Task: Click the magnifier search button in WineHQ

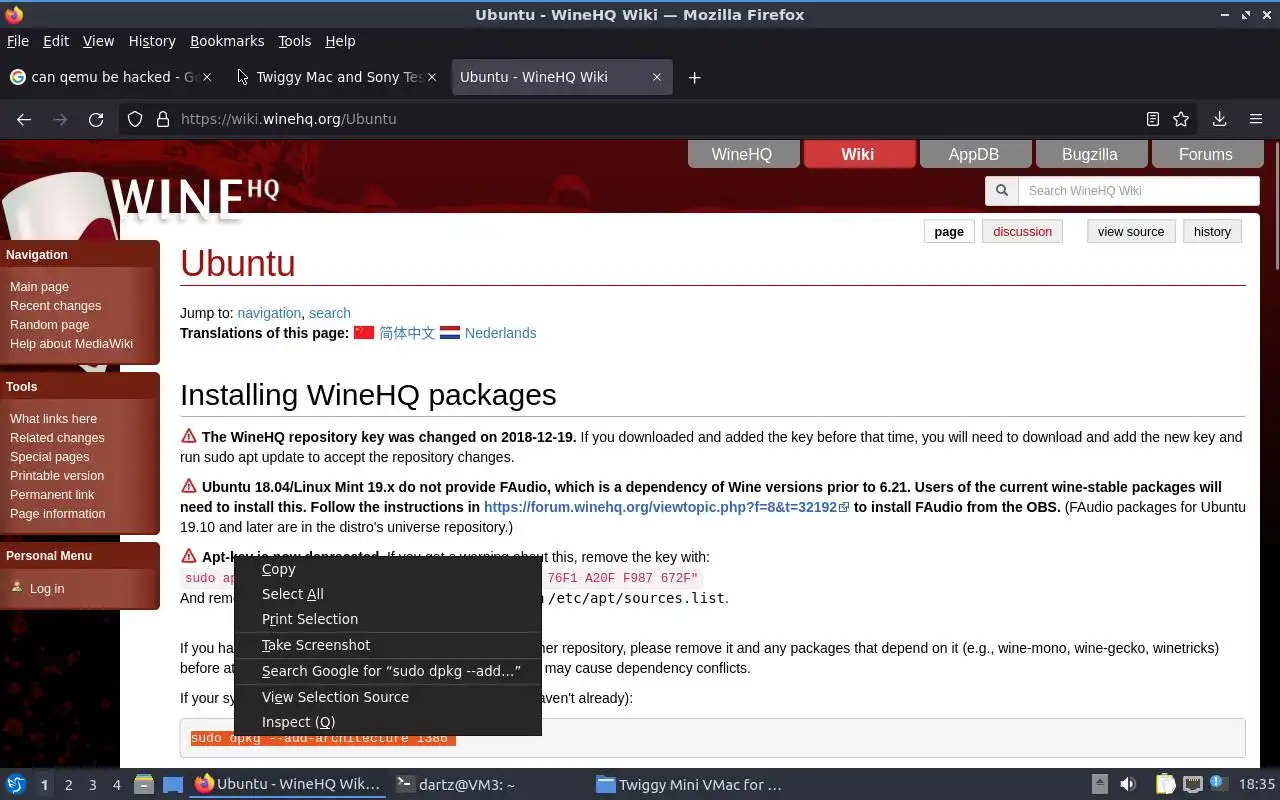Action: tap(1001, 191)
